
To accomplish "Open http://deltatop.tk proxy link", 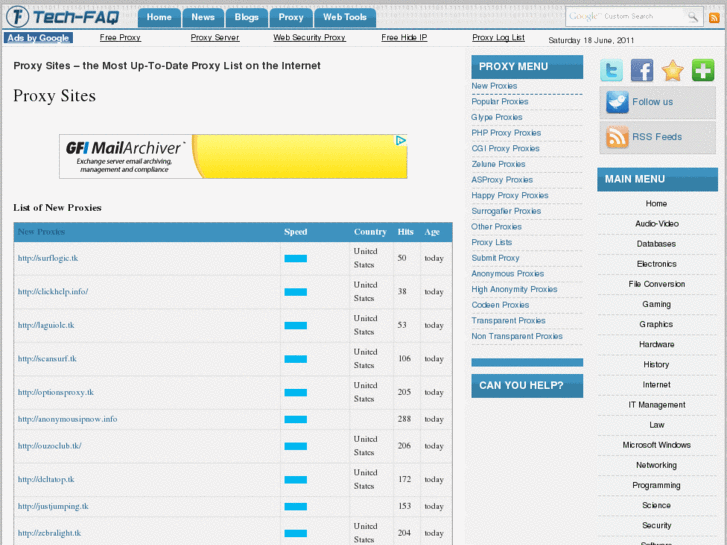I will click(x=46, y=480).
